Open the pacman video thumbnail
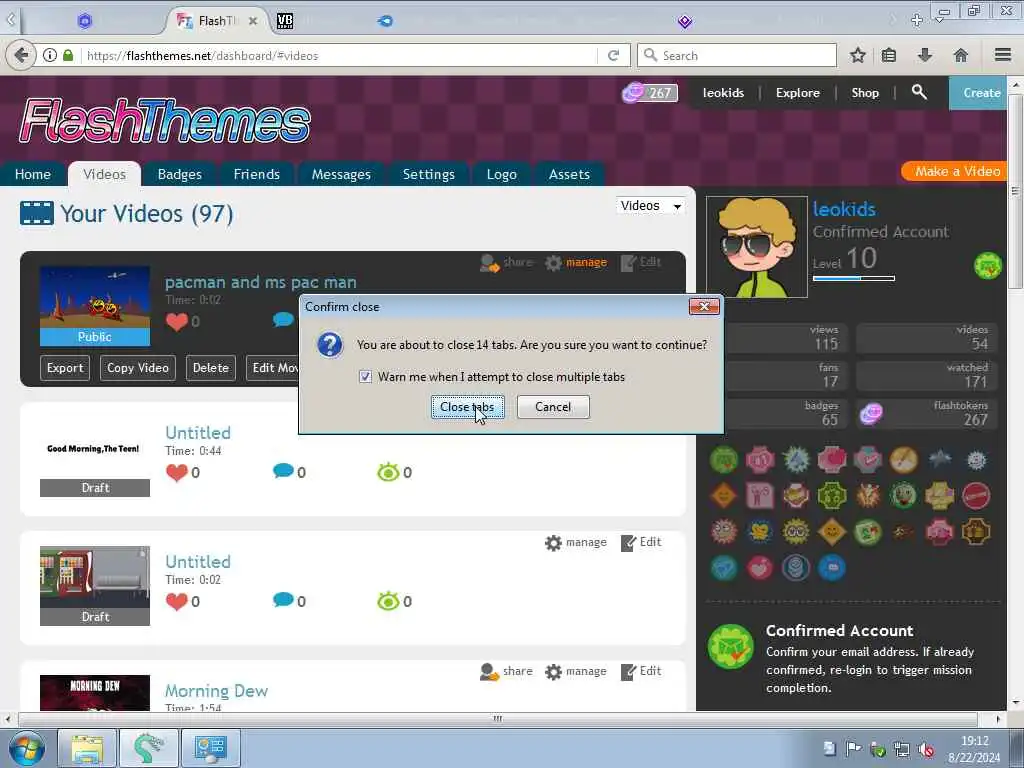 pyautogui.click(x=95, y=306)
